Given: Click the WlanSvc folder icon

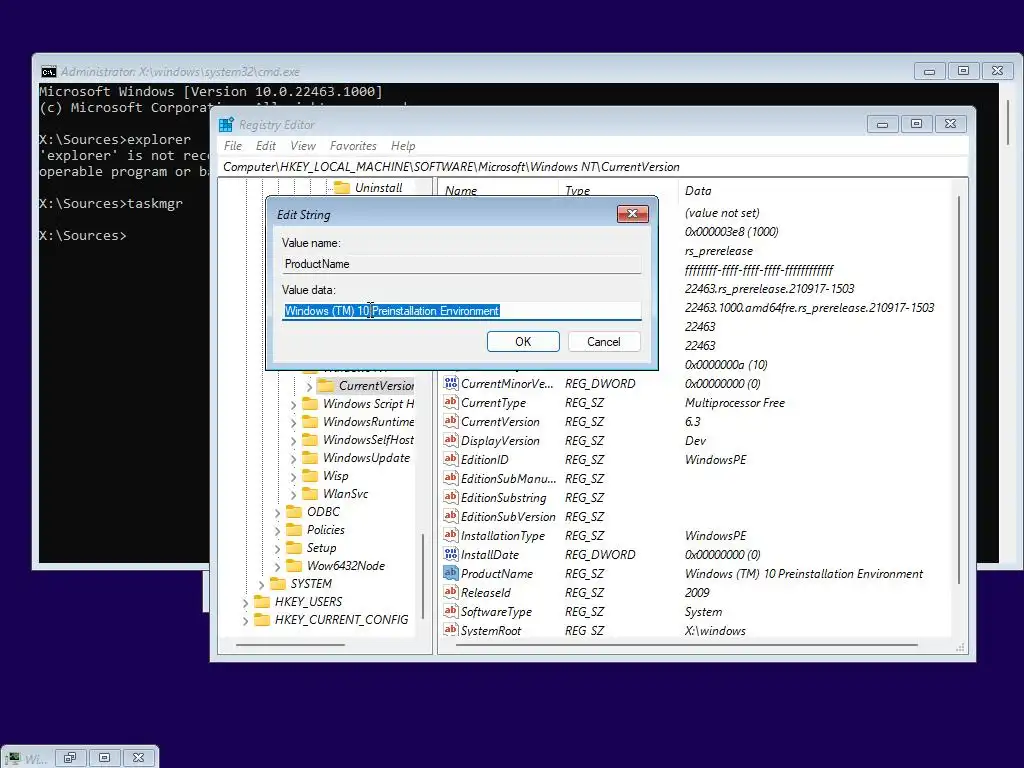Looking at the screenshot, I should click(310, 494).
